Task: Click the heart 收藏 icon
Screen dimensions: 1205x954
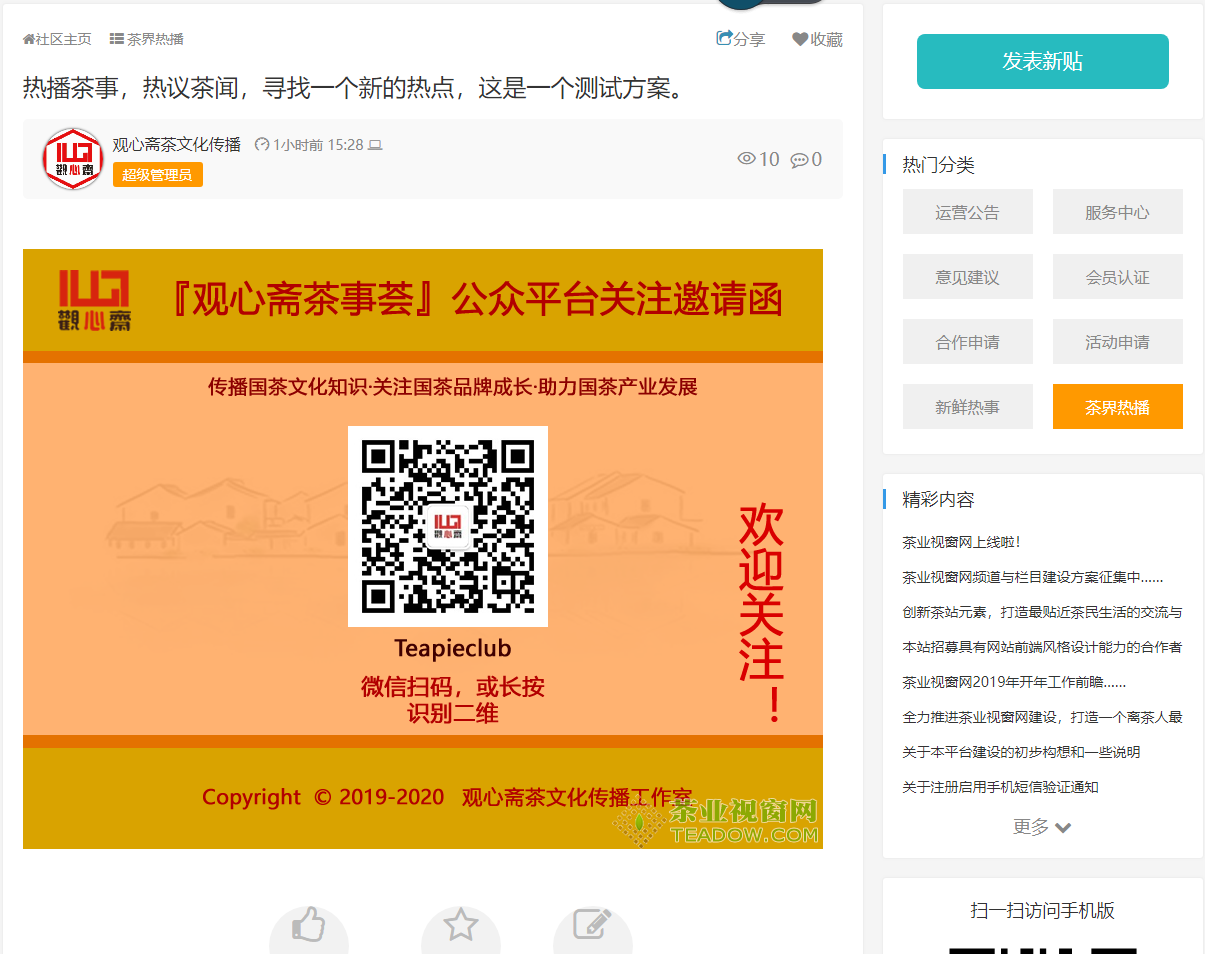Action: point(800,39)
